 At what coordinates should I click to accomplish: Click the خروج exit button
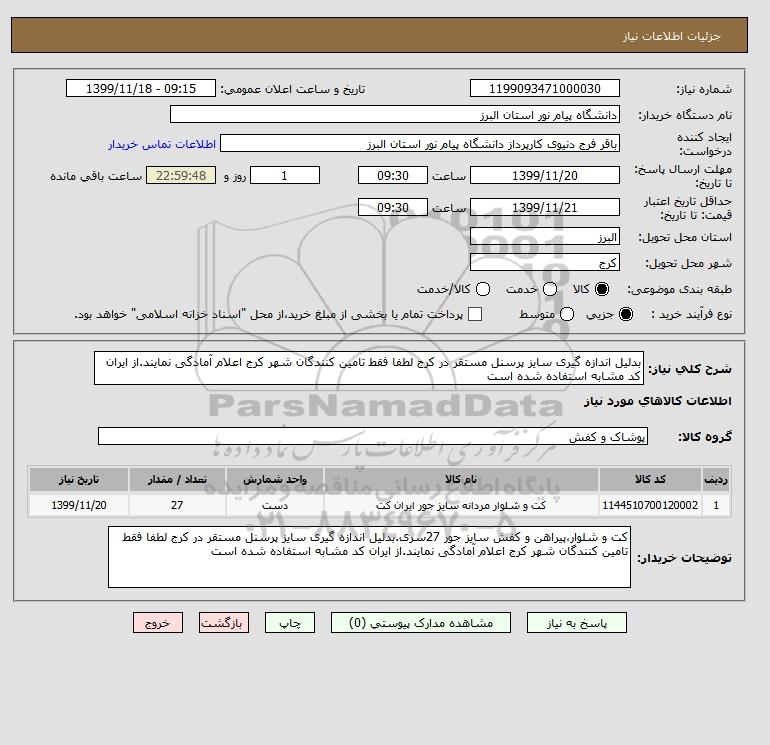tap(158, 623)
